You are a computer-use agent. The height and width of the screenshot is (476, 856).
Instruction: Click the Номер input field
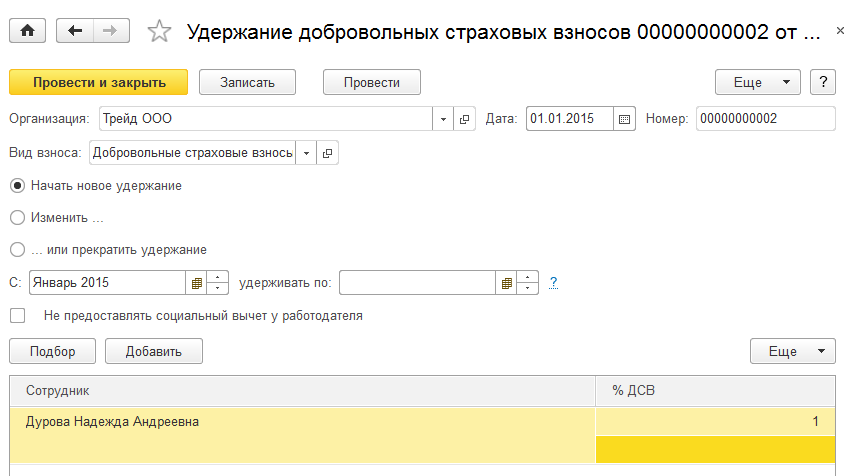(x=764, y=119)
